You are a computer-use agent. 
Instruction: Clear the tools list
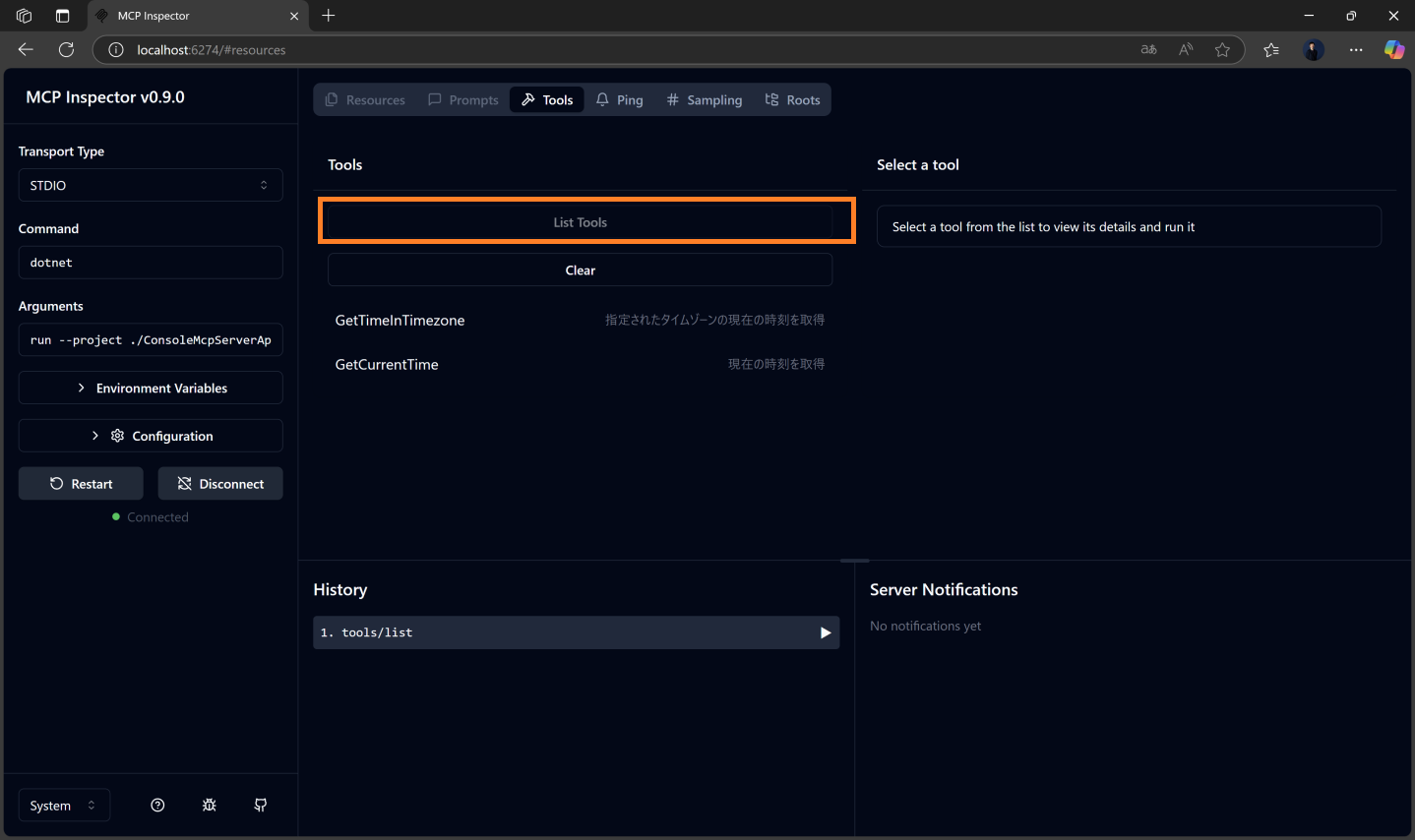pos(581,270)
